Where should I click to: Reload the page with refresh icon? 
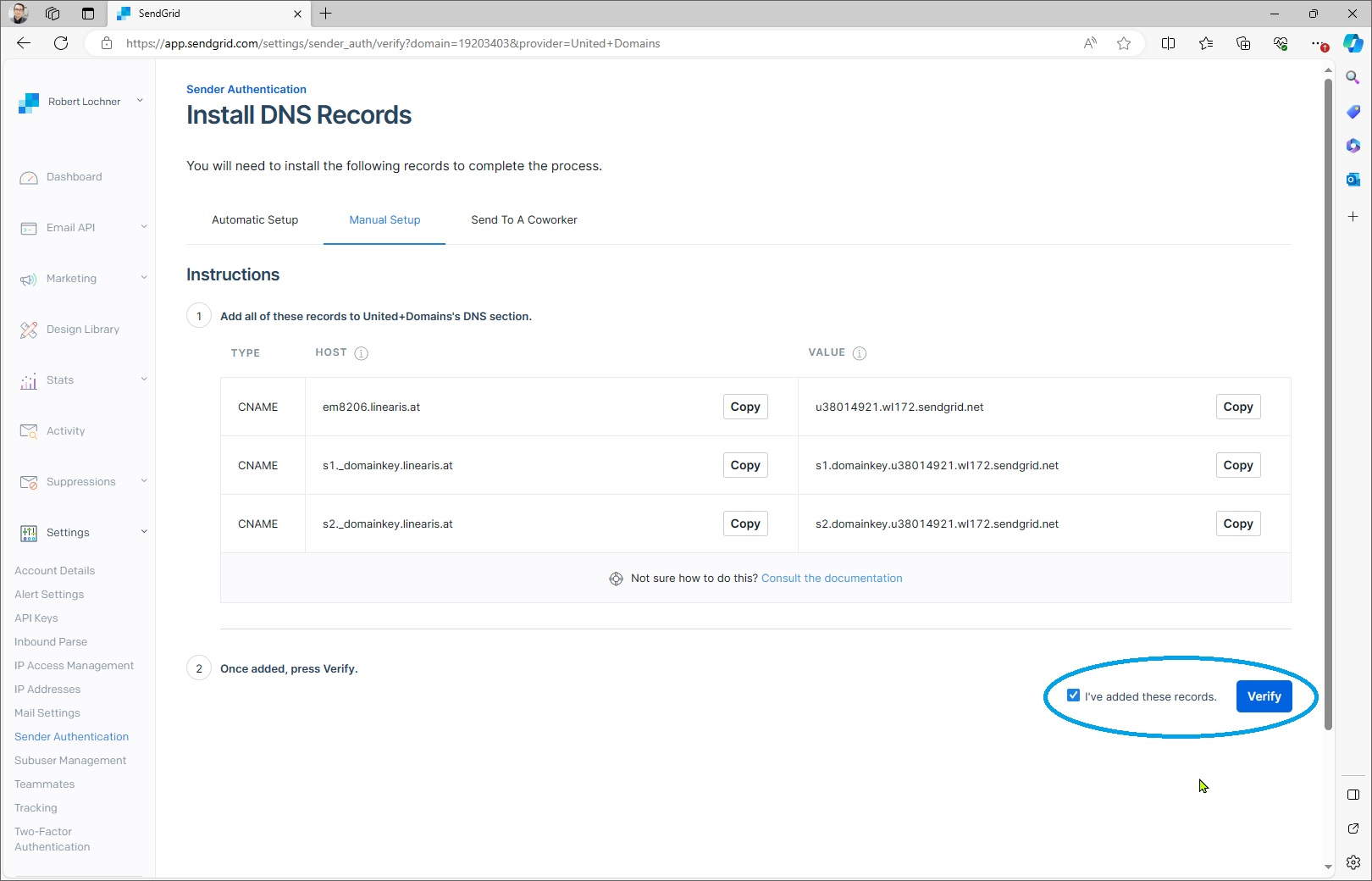[x=61, y=43]
